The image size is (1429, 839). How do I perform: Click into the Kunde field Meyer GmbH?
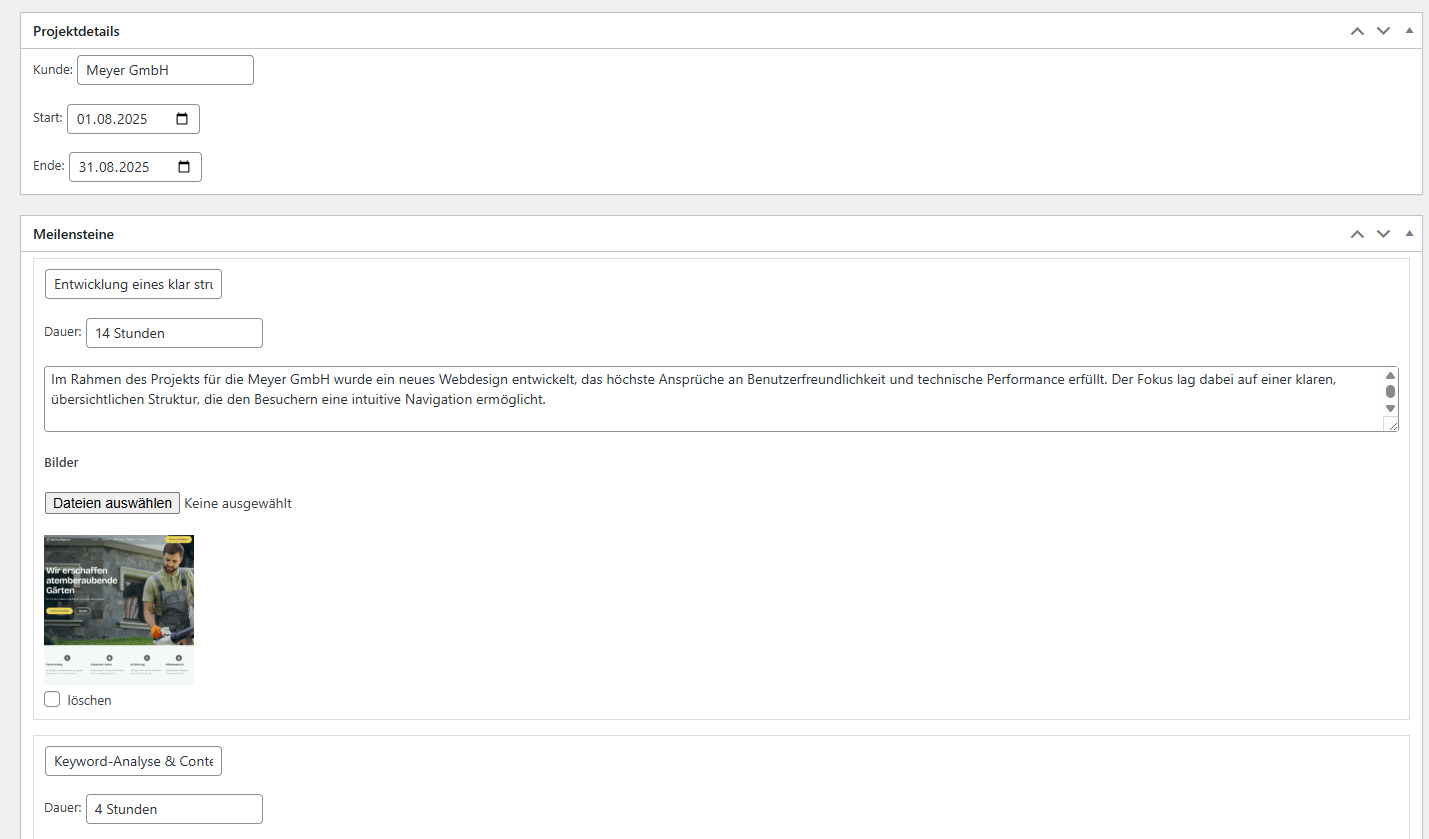165,70
